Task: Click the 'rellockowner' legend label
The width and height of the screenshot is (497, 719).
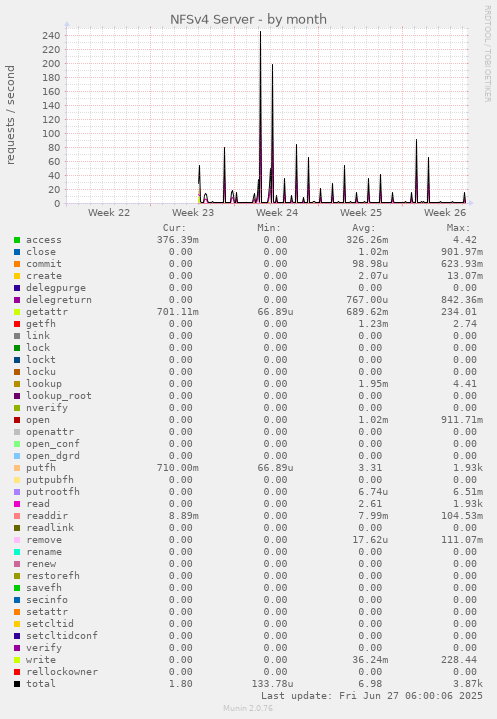Action: click(62, 672)
